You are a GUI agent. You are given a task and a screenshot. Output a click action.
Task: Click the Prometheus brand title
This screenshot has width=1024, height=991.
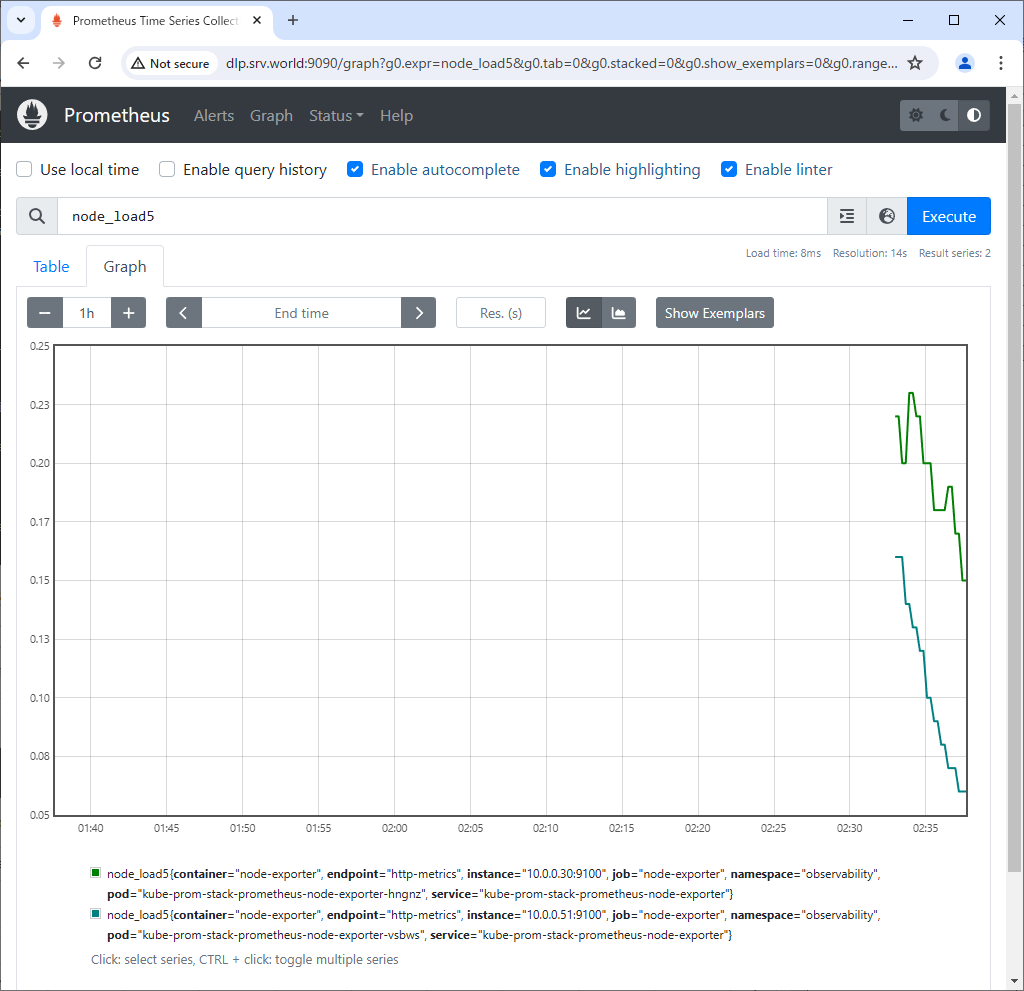117,116
